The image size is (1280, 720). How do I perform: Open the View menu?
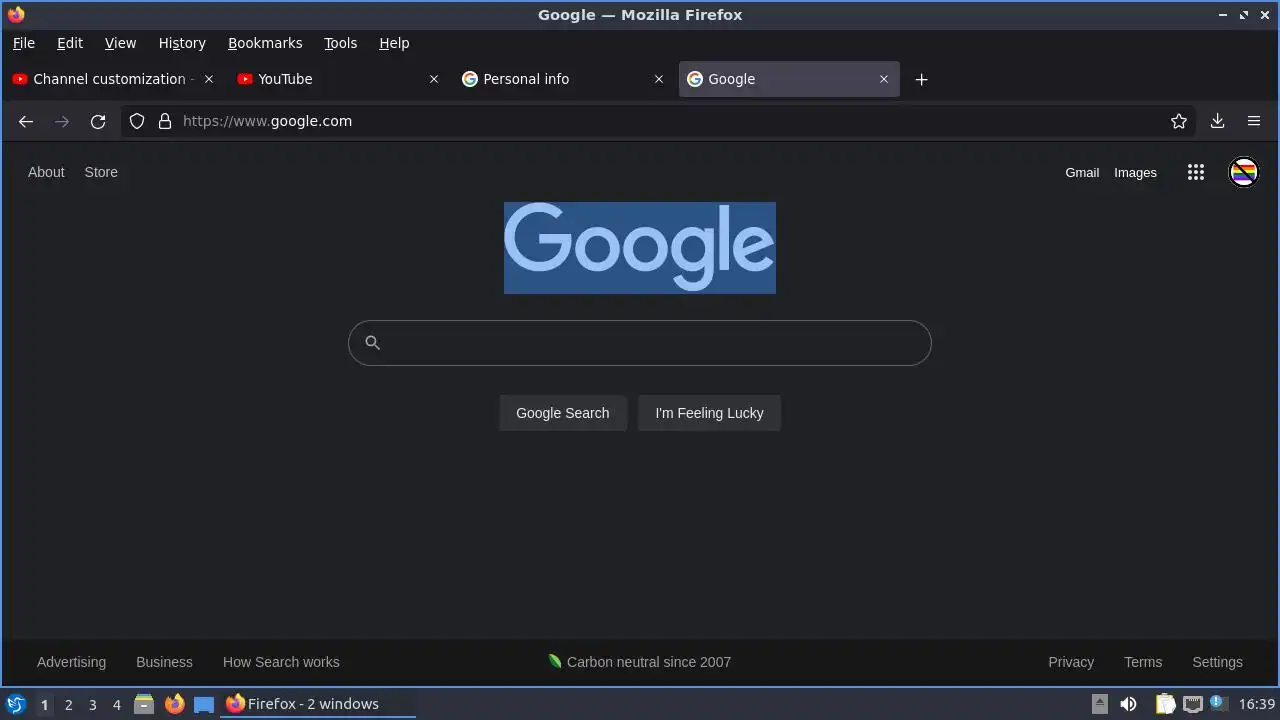pyautogui.click(x=120, y=43)
